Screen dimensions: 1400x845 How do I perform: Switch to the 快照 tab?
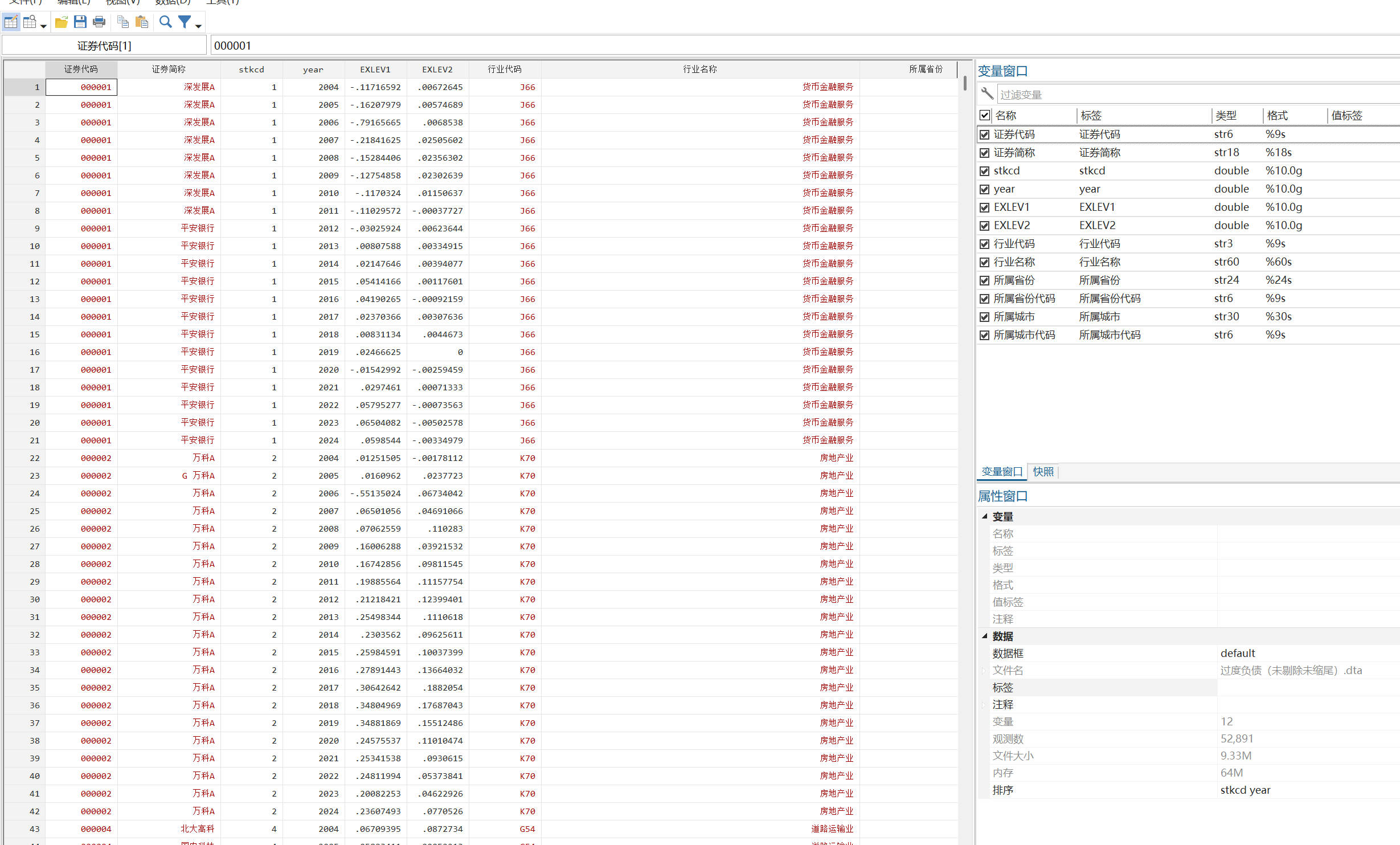coord(1043,472)
